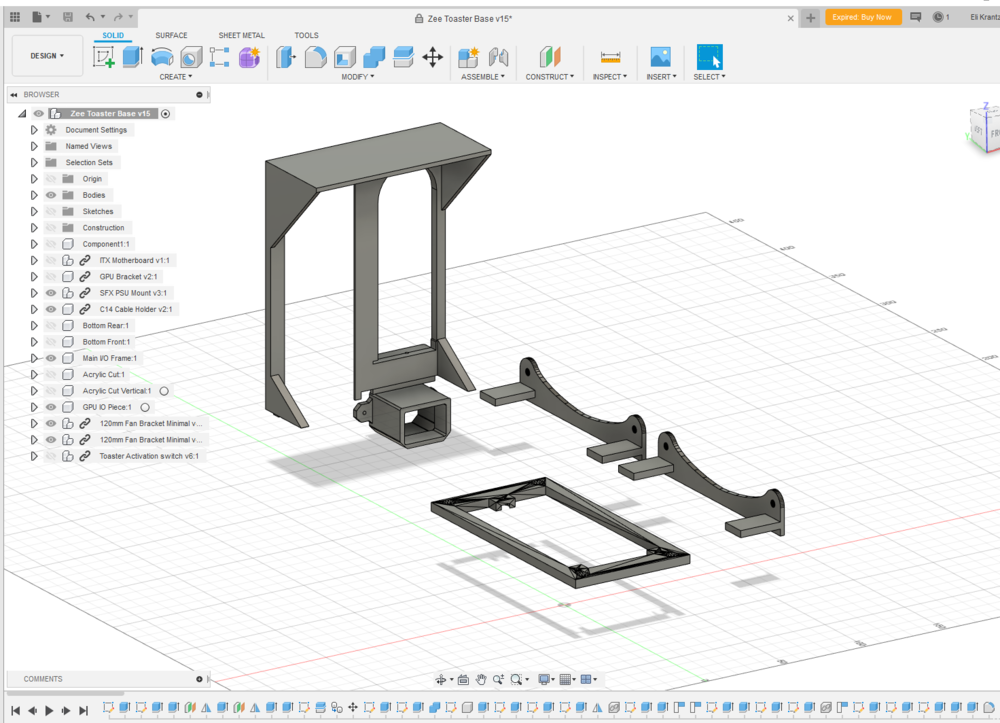1000x723 pixels.
Task: Select the Create Sketch tool
Action: pyautogui.click(x=104, y=57)
